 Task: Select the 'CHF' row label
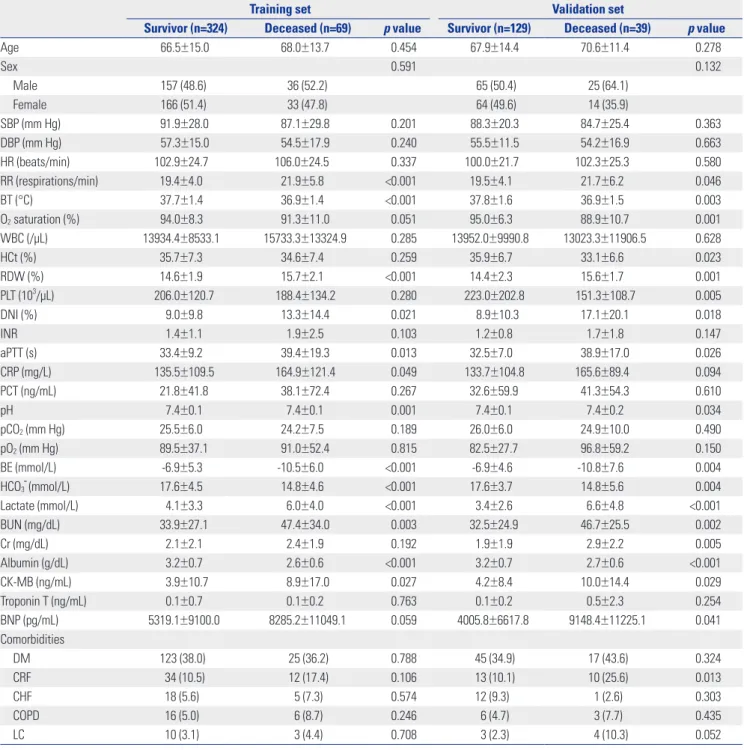pos(22,698)
